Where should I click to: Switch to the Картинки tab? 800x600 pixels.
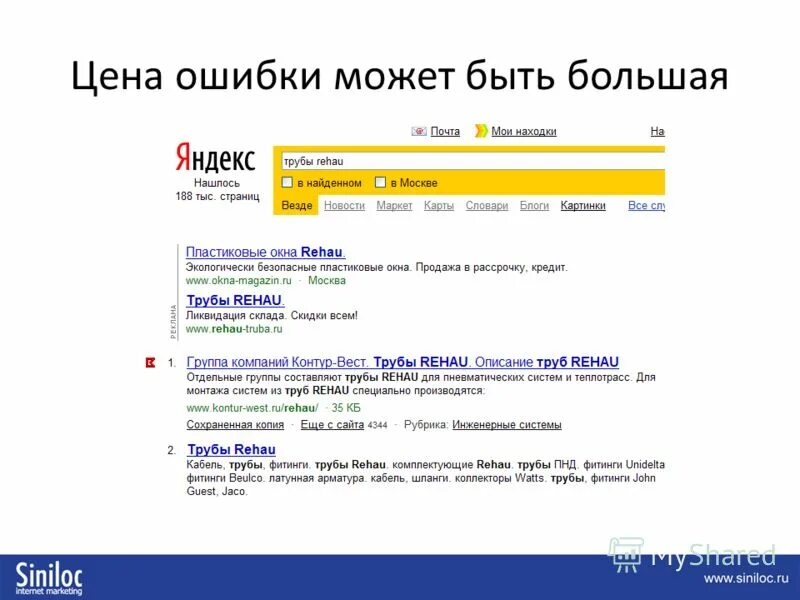(582, 206)
